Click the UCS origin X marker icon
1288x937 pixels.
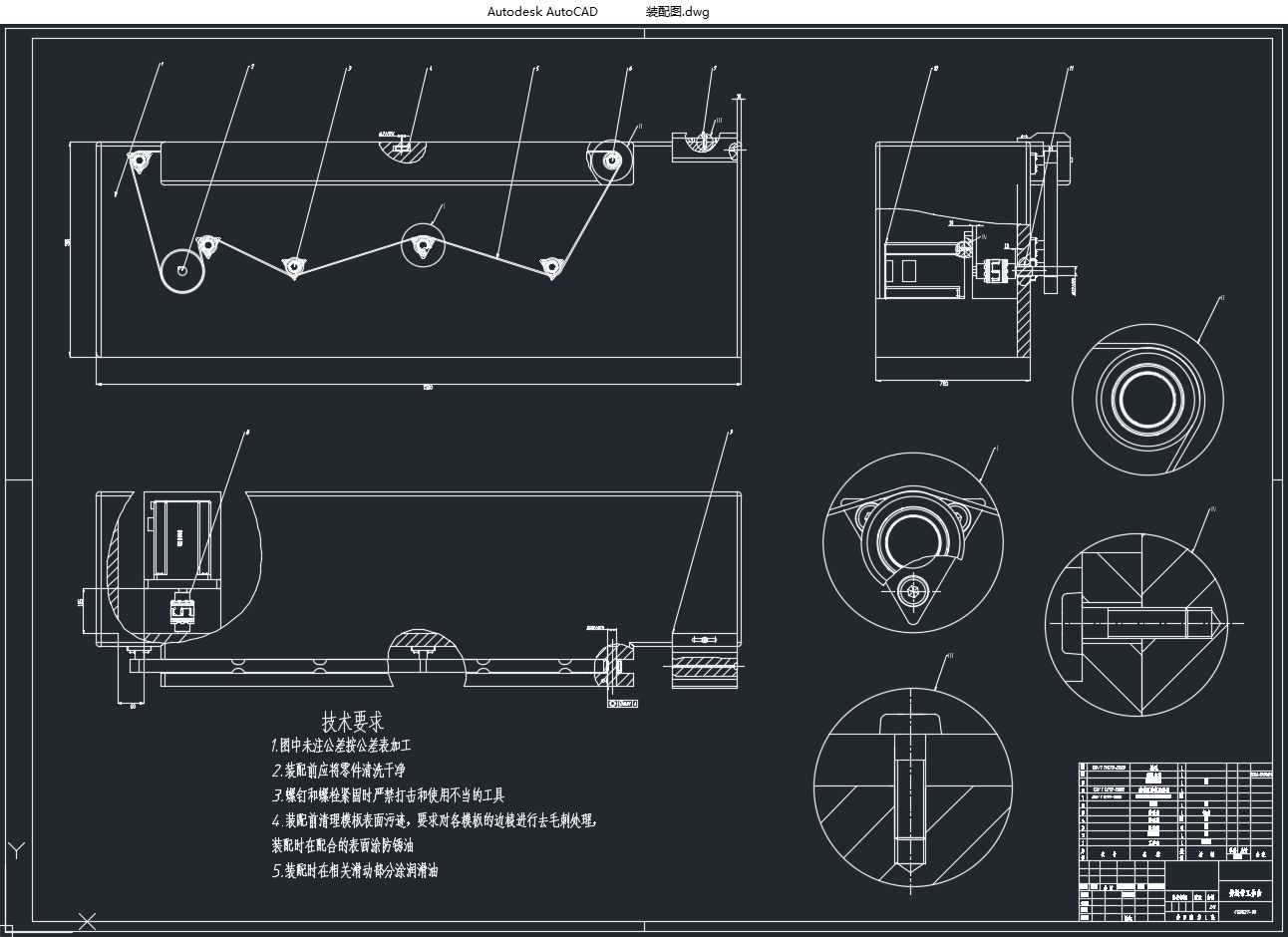[x=88, y=919]
